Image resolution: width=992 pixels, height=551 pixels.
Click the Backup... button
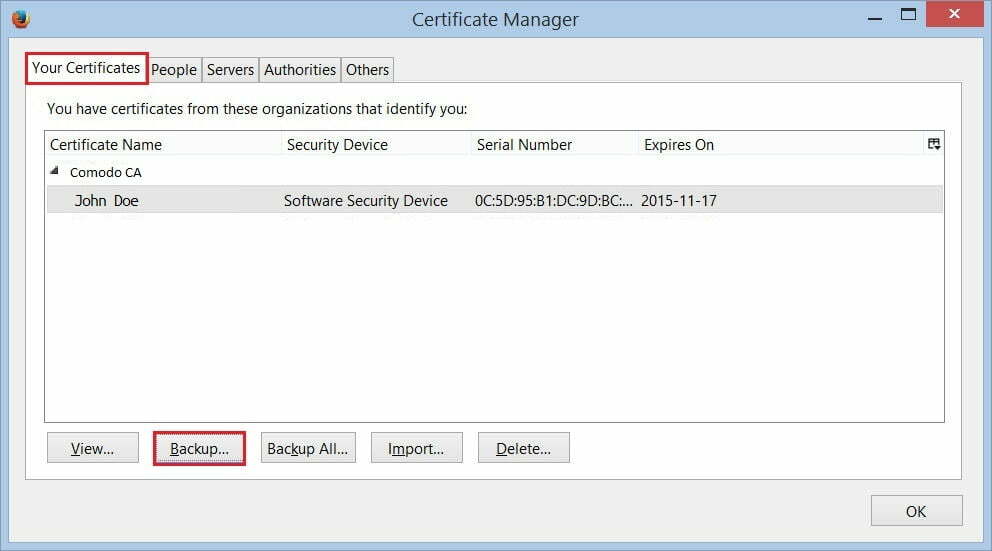click(x=199, y=449)
